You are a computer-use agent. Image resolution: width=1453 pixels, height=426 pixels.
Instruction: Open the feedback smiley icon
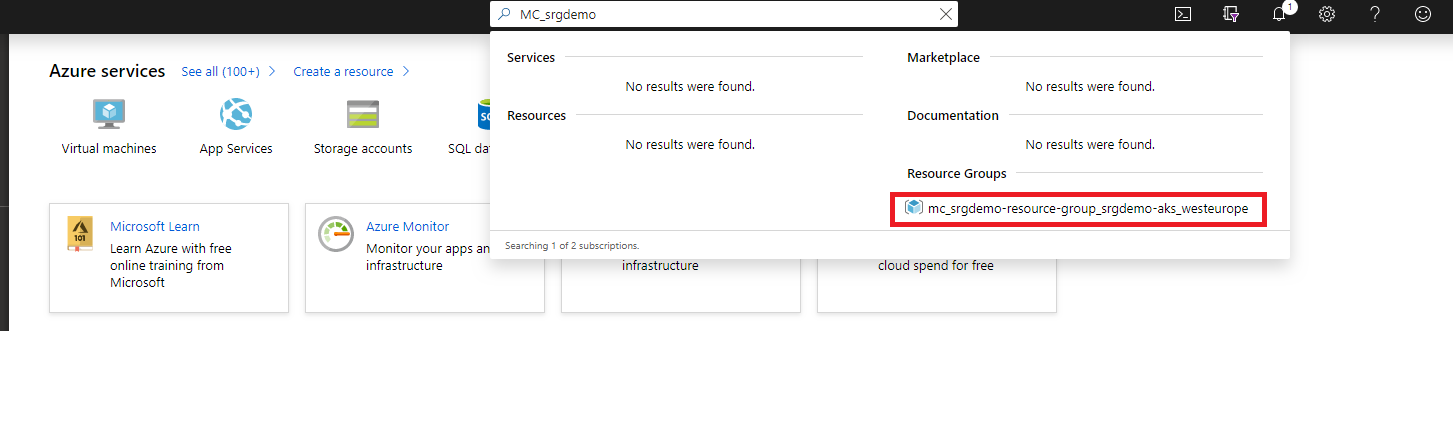[1423, 14]
